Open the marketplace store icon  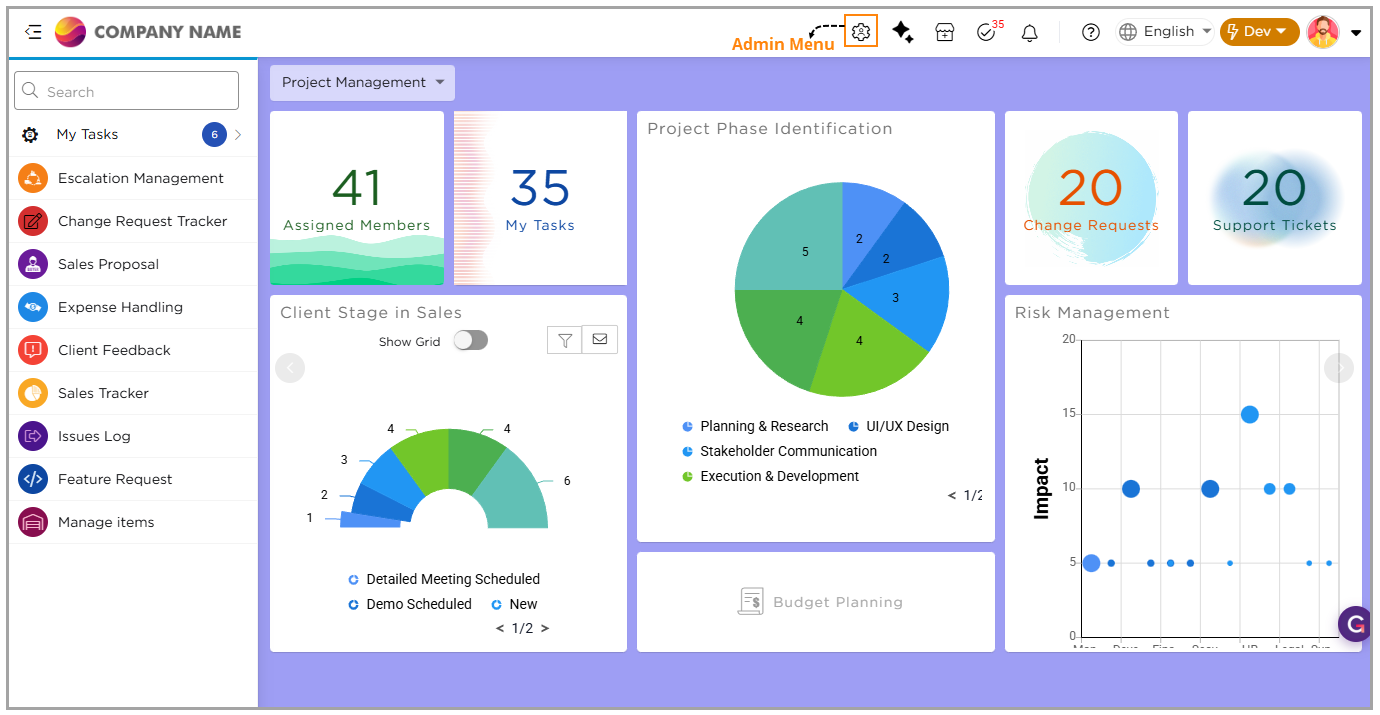point(945,33)
